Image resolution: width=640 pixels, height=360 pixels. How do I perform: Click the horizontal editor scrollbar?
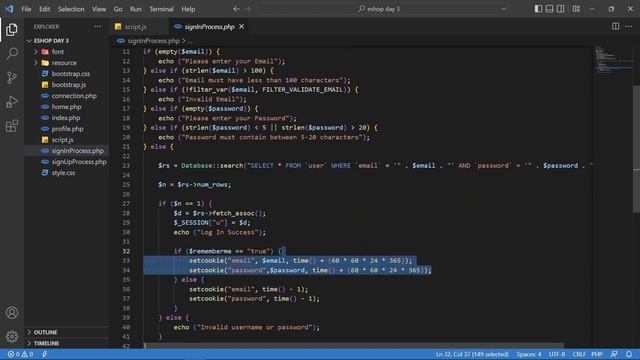point(353,345)
